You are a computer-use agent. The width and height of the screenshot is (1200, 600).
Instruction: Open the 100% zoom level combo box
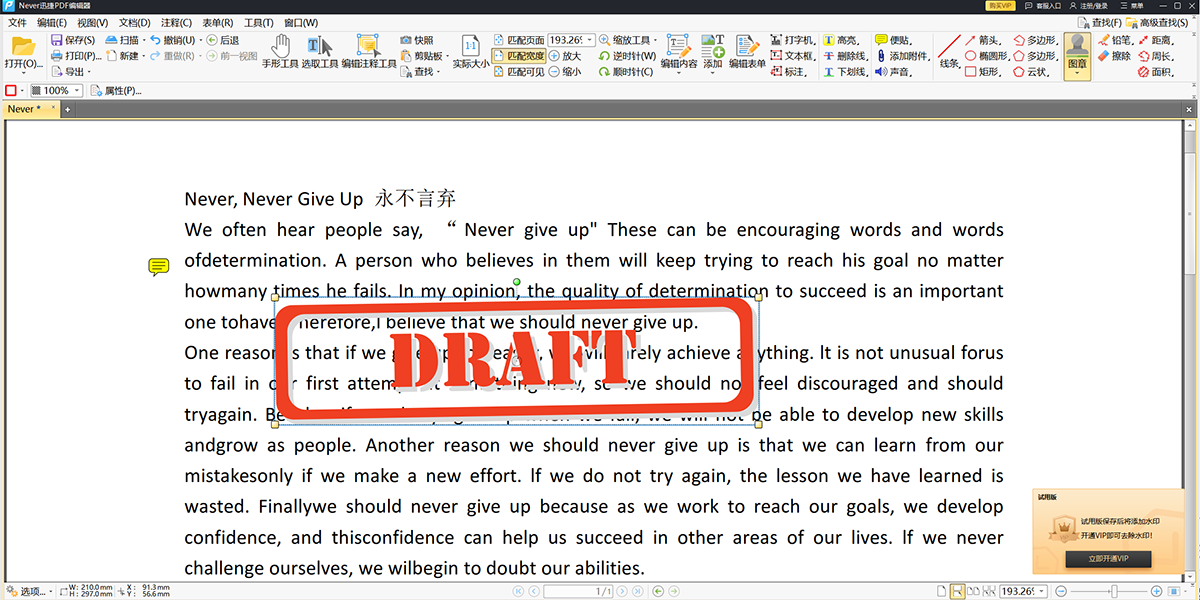click(57, 90)
